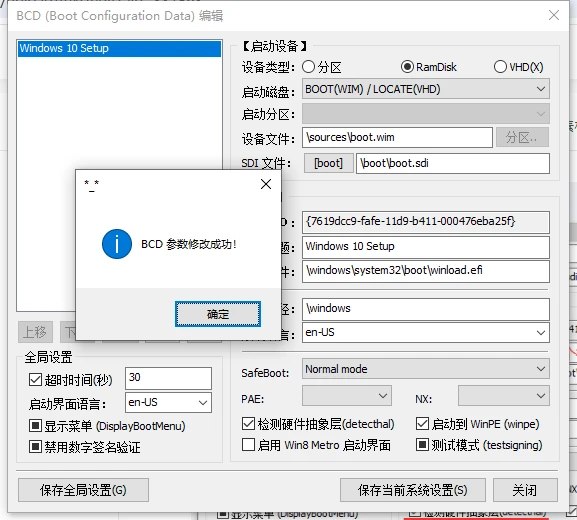Click the 保存当前系统设置(S) button
Viewport: 577px width, 520px height.
tap(413, 490)
